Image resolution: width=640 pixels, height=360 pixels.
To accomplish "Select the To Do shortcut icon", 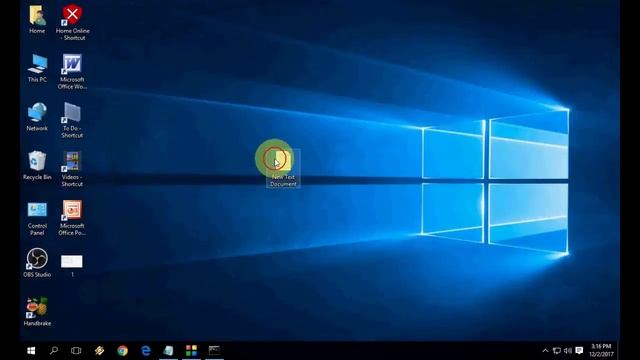I will (x=72, y=113).
